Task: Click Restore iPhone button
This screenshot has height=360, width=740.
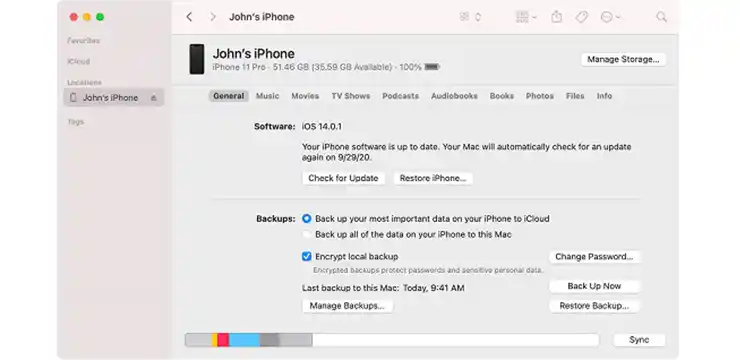Action: point(433,178)
